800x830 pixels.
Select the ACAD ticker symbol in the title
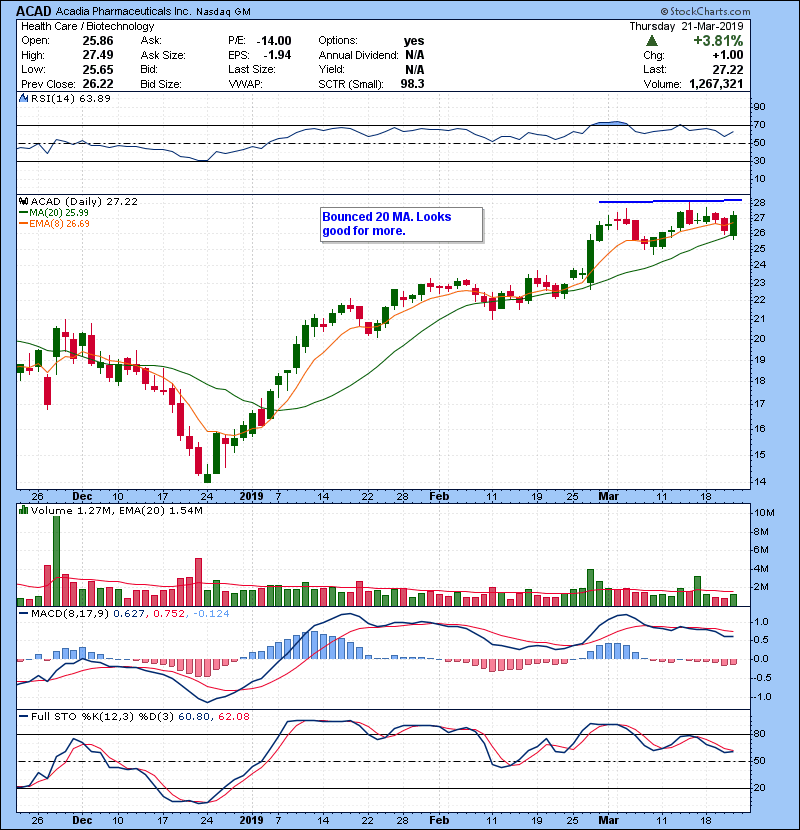[34, 11]
